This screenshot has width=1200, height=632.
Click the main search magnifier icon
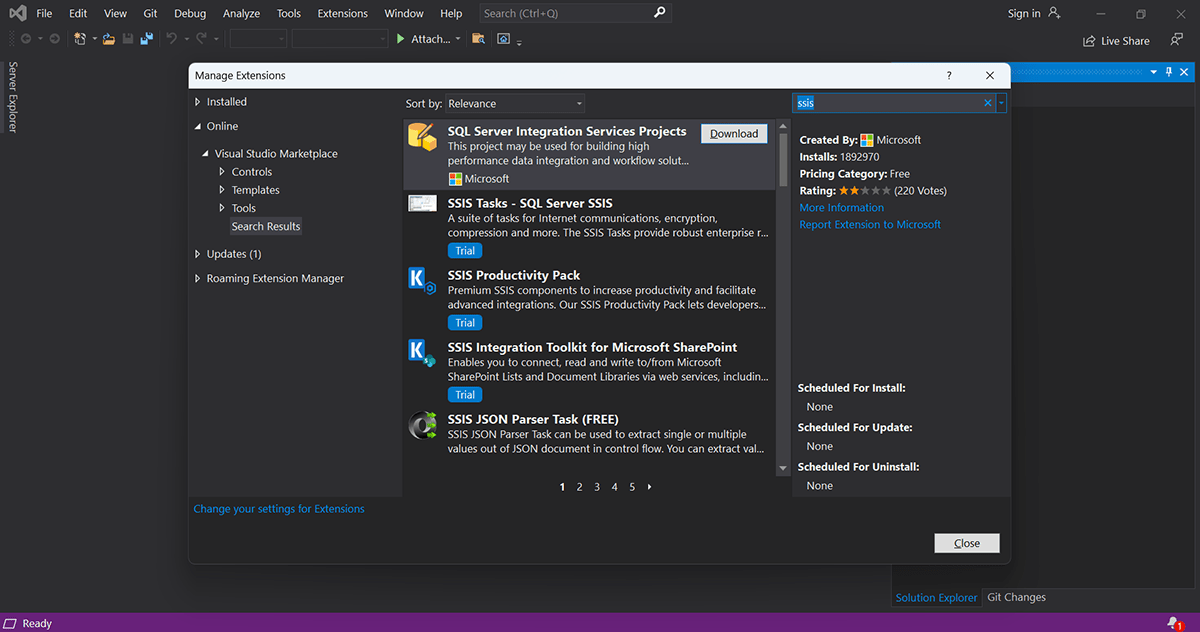click(659, 13)
